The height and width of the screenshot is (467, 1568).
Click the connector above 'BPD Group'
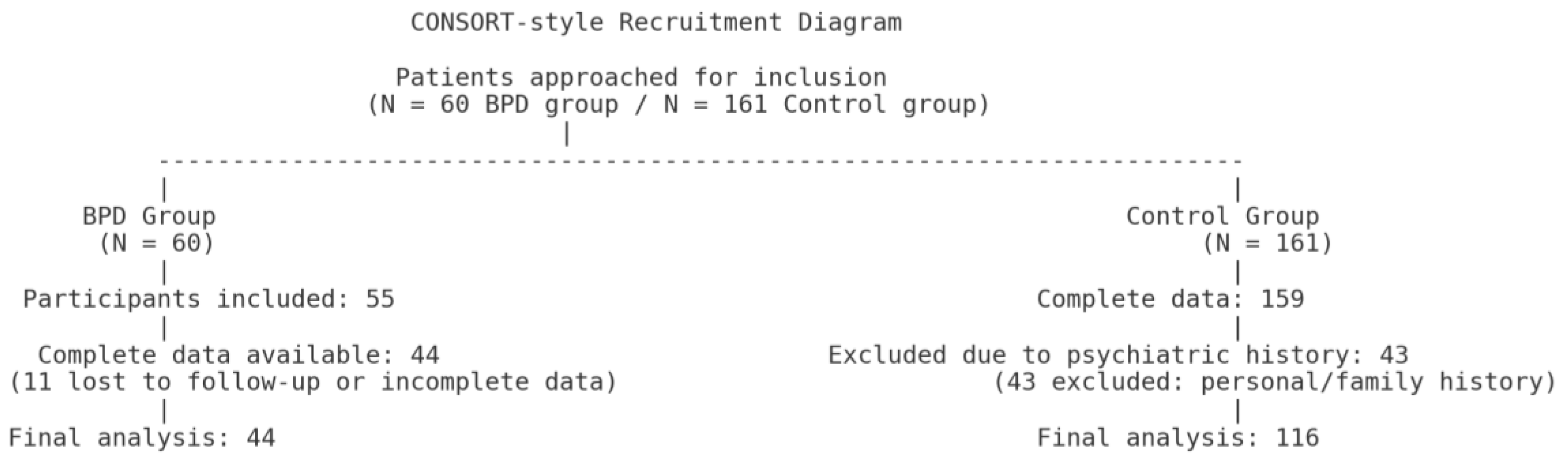click(x=164, y=189)
